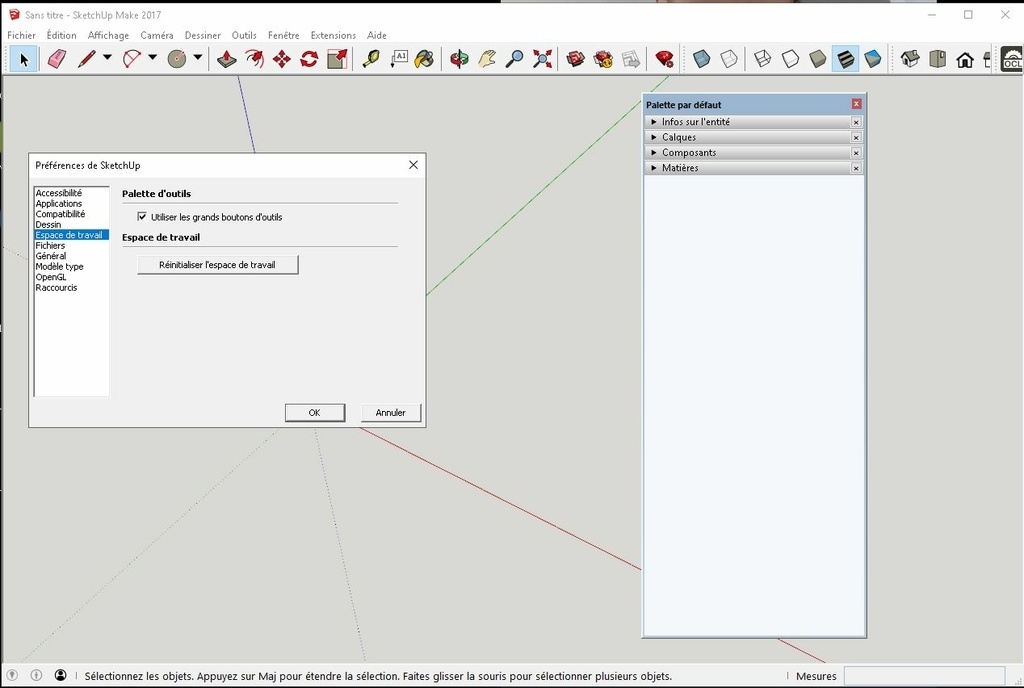Close the Matières panel
This screenshot has height=688, width=1024.
pos(856,168)
